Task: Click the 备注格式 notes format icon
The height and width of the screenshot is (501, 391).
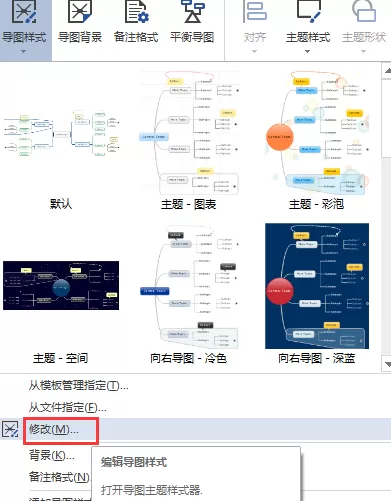Action: point(136,12)
